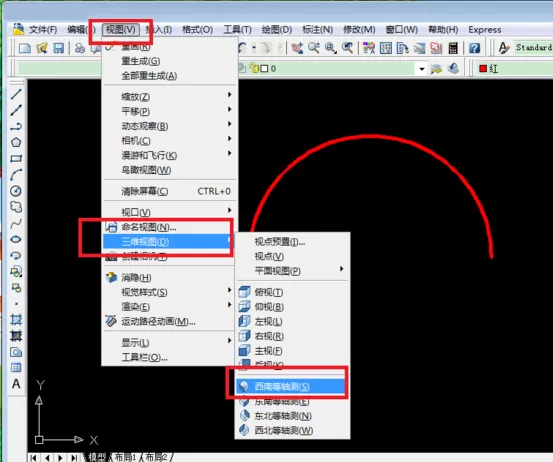The width and height of the screenshot is (553, 462).
Task: Select the Table tool
Action: (16, 368)
